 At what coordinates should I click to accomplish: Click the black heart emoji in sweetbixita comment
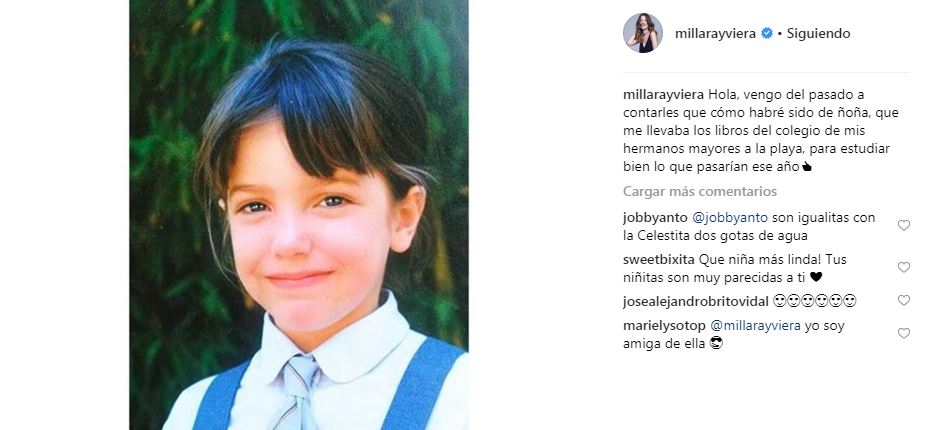point(816,277)
